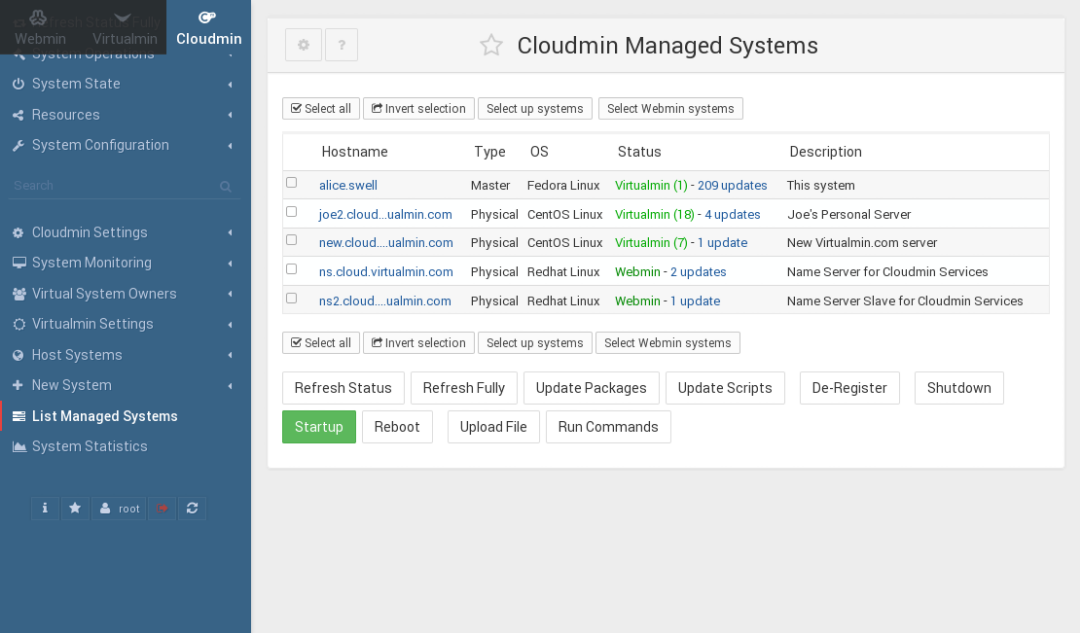The height and width of the screenshot is (633, 1080).
Task: Expand the Virtualmin Settings section
Action: (x=124, y=324)
